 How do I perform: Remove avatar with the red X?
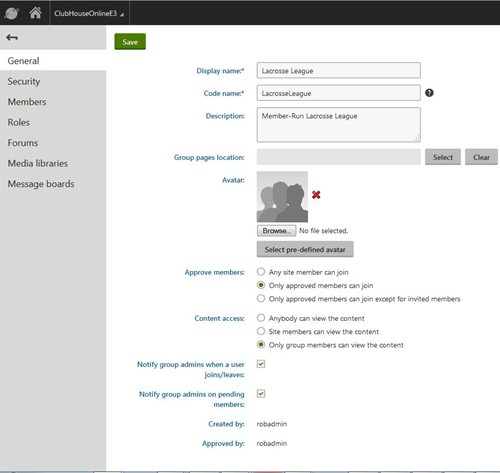click(x=316, y=195)
